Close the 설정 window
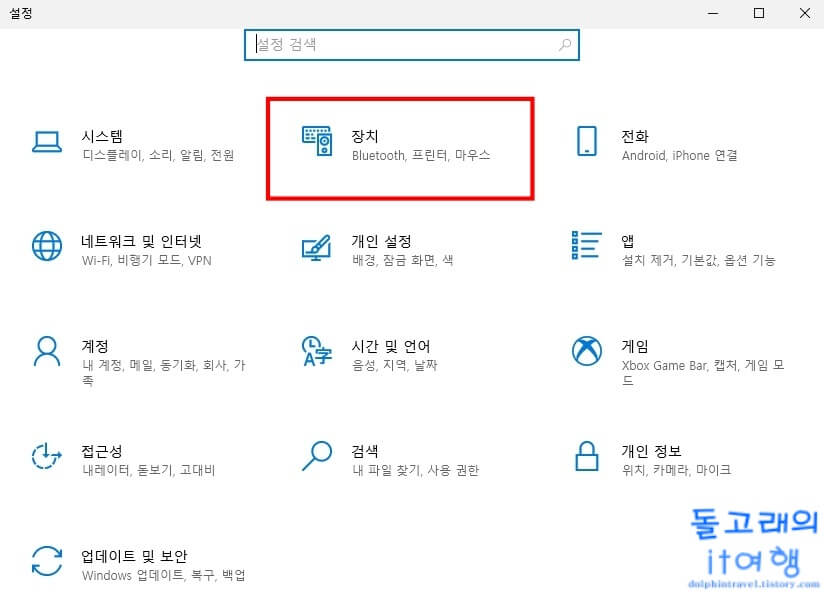Image resolution: width=824 pixels, height=603 pixels. [805, 13]
